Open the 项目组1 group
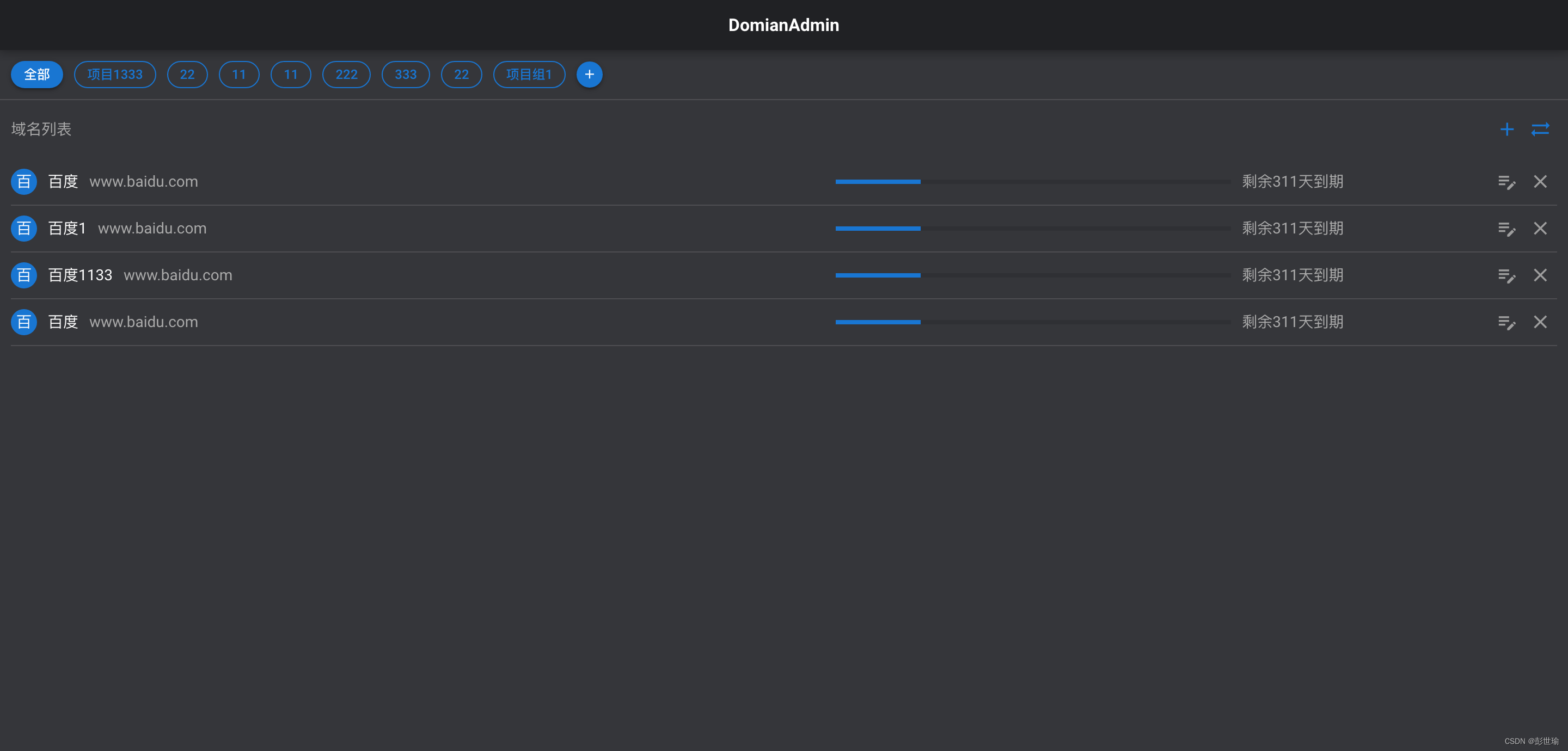The width and height of the screenshot is (1568, 751). [x=528, y=74]
